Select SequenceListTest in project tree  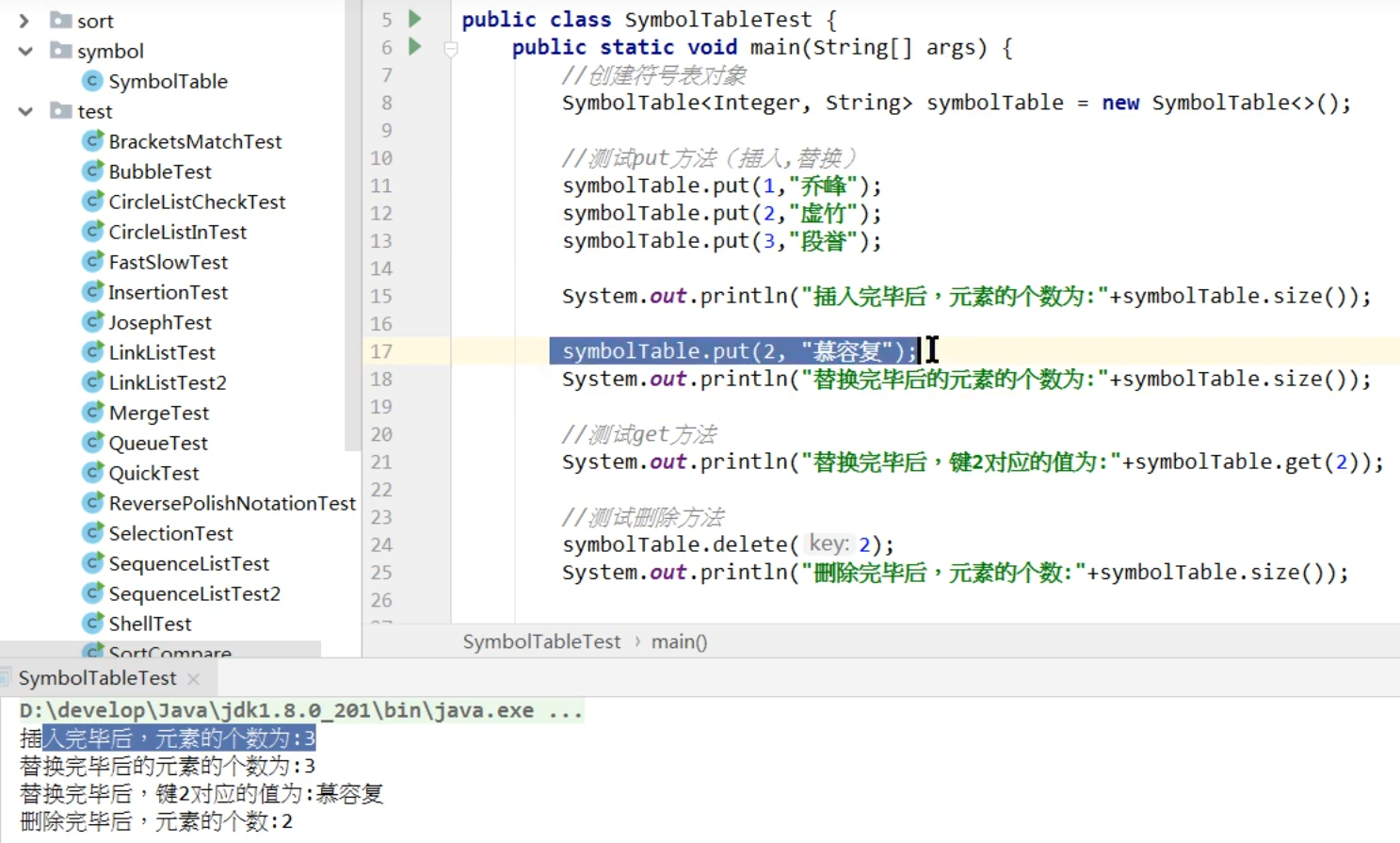pos(188,563)
